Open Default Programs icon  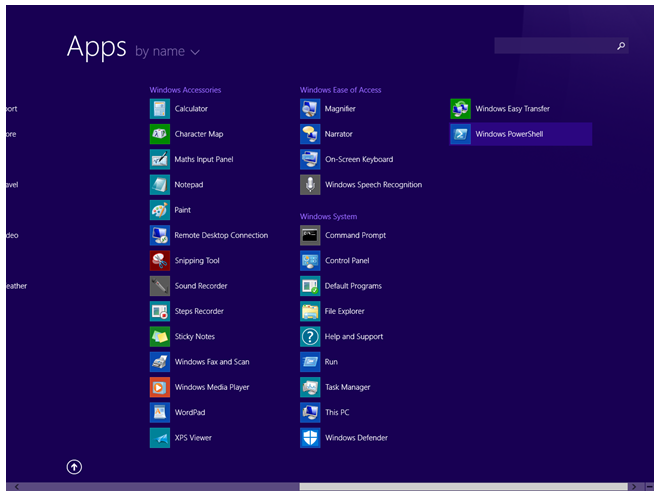click(310, 286)
